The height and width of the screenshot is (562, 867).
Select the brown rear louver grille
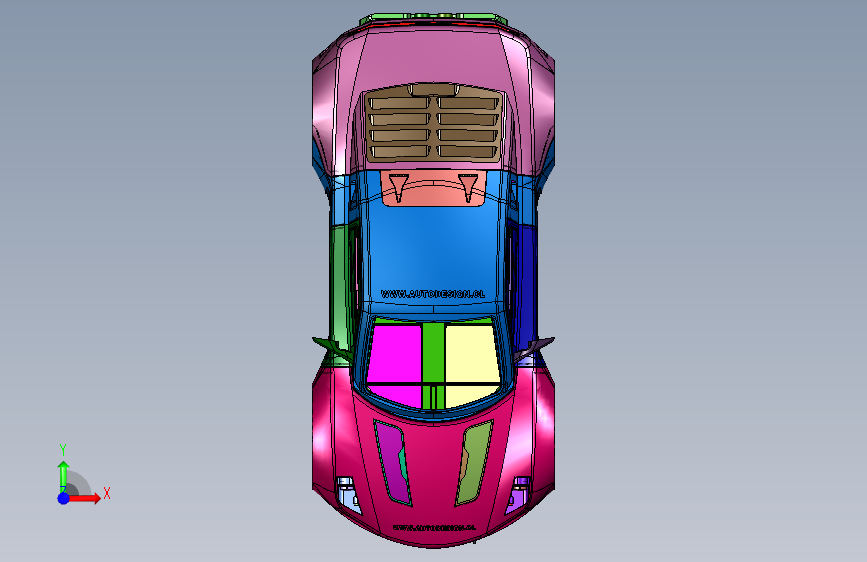(x=434, y=124)
